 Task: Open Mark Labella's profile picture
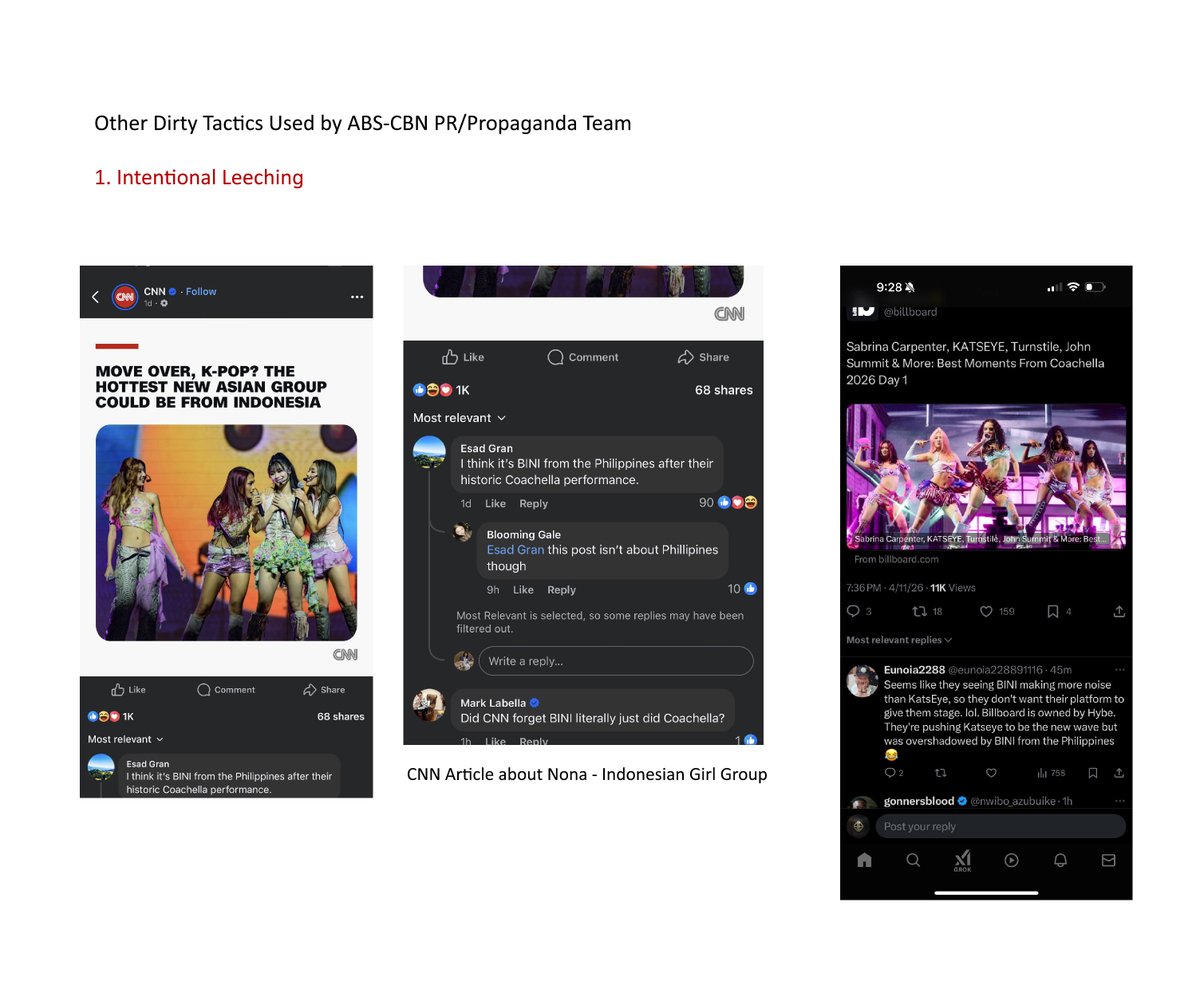click(429, 705)
